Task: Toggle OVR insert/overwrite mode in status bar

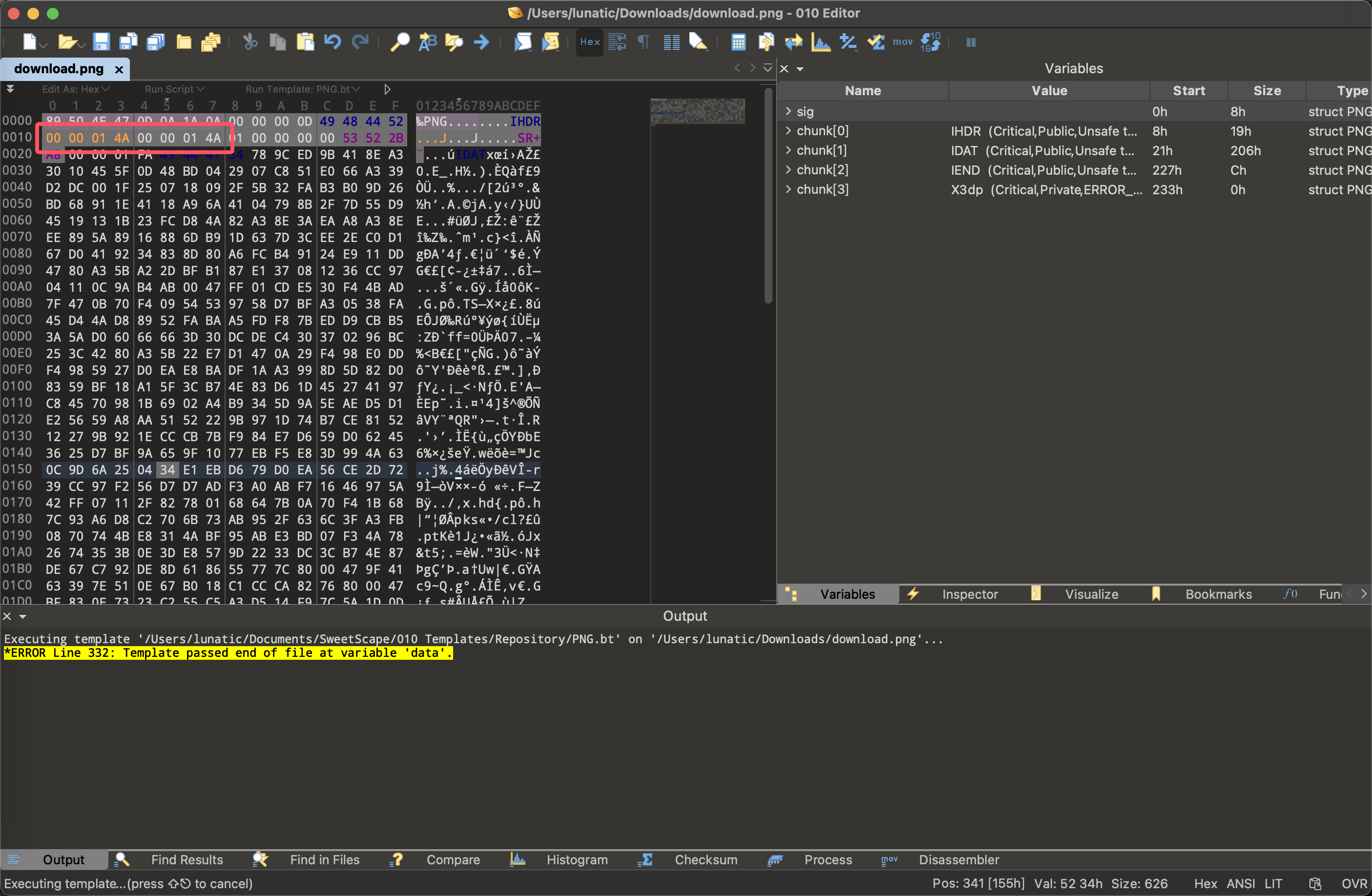Action: [x=1353, y=883]
